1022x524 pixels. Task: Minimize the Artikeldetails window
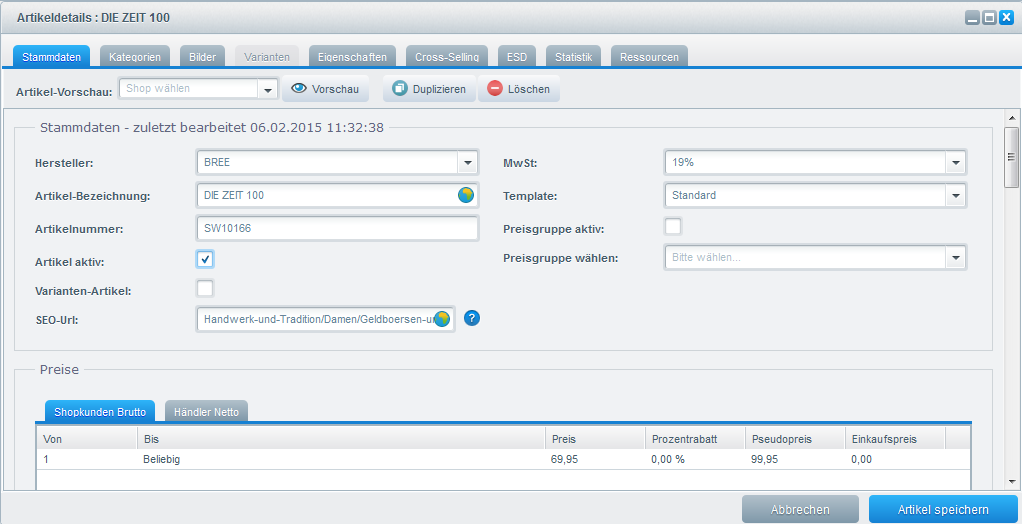[972, 18]
